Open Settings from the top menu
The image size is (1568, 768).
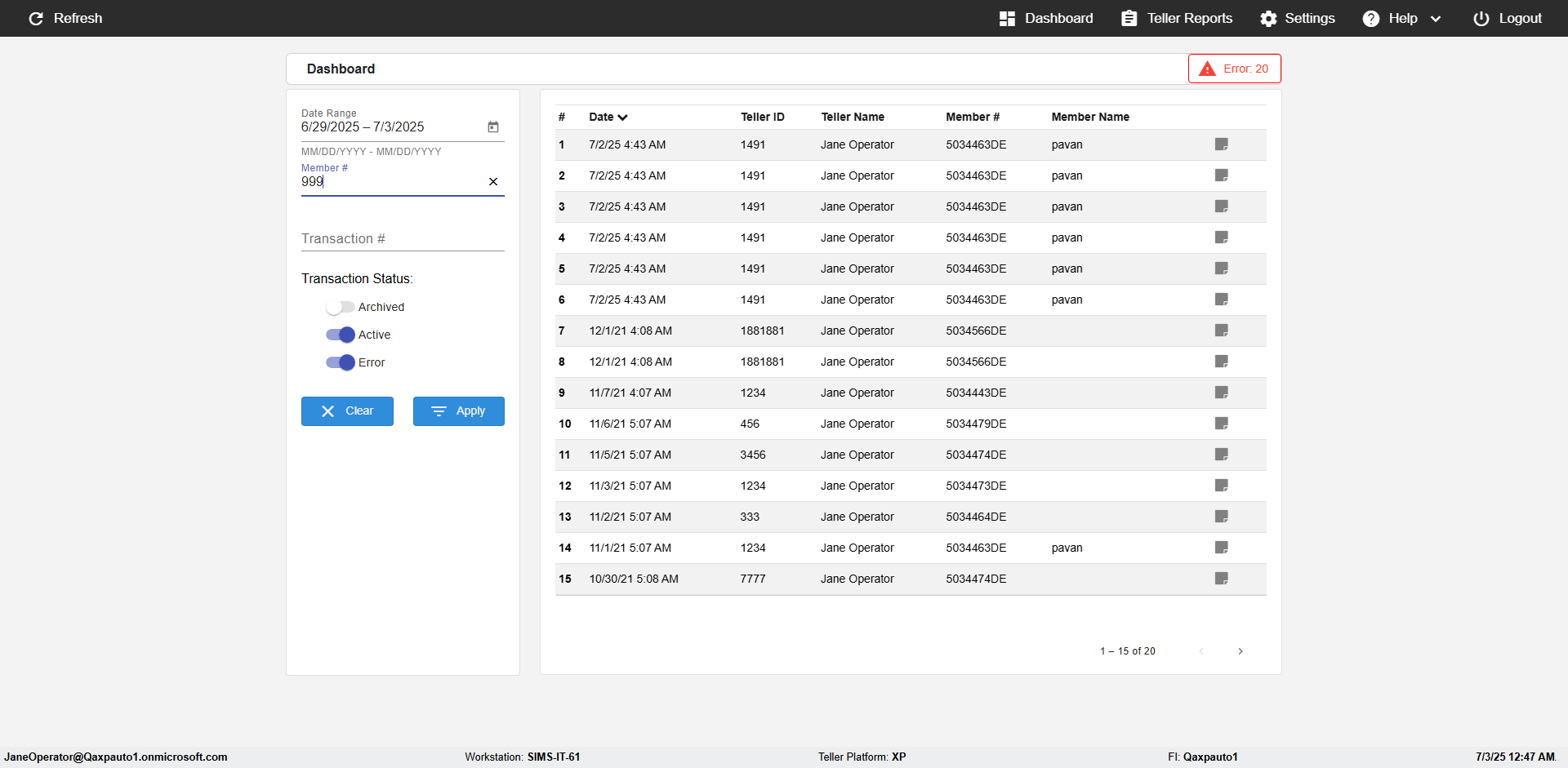(1297, 18)
